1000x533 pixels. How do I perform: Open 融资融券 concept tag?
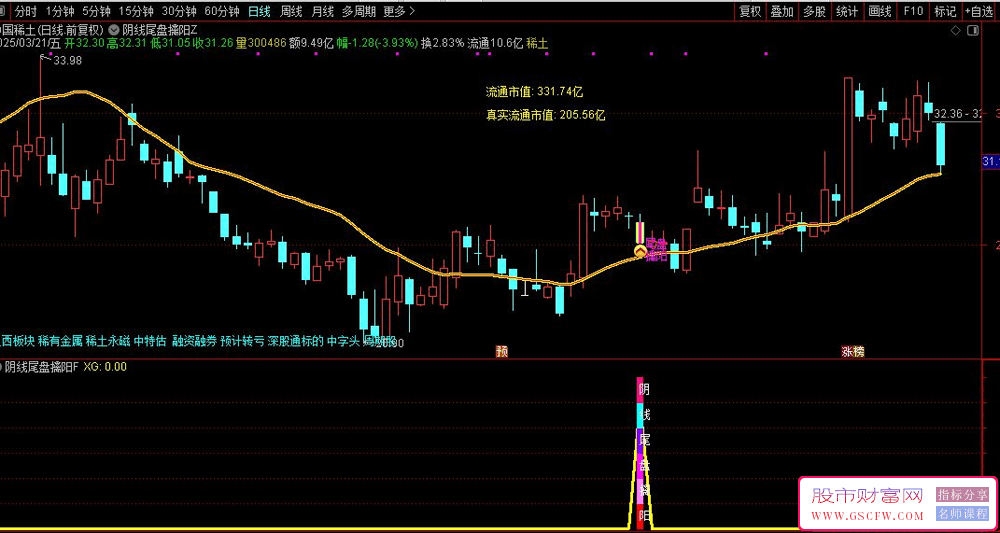194,340
